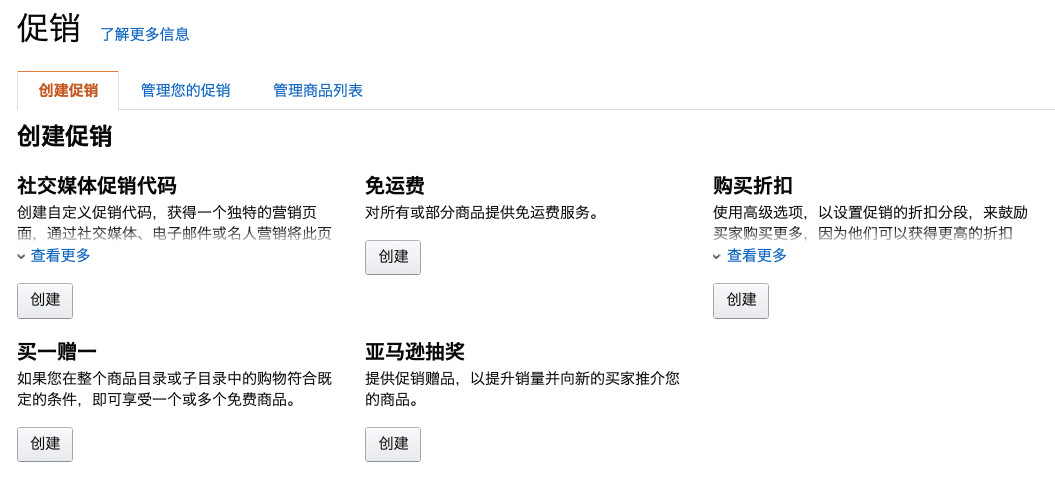Click 创建 button for 买一赠一
The width and height of the screenshot is (1055, 500).
click(45, 444)
